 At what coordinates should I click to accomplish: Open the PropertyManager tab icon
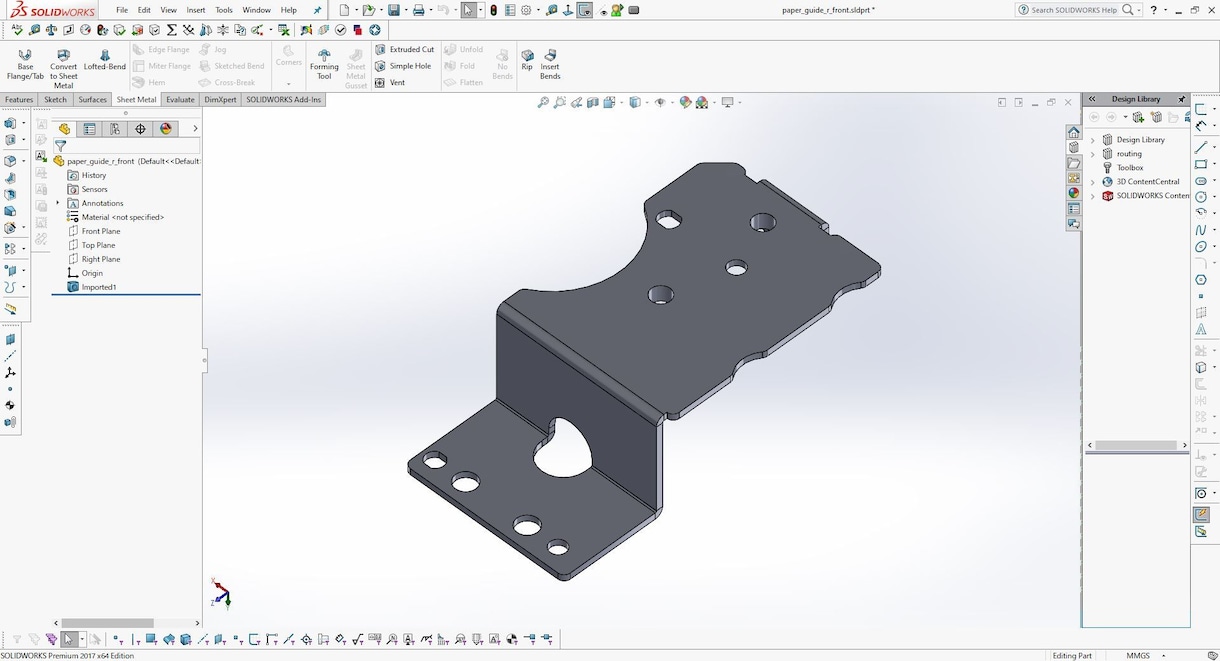[90, 129]
